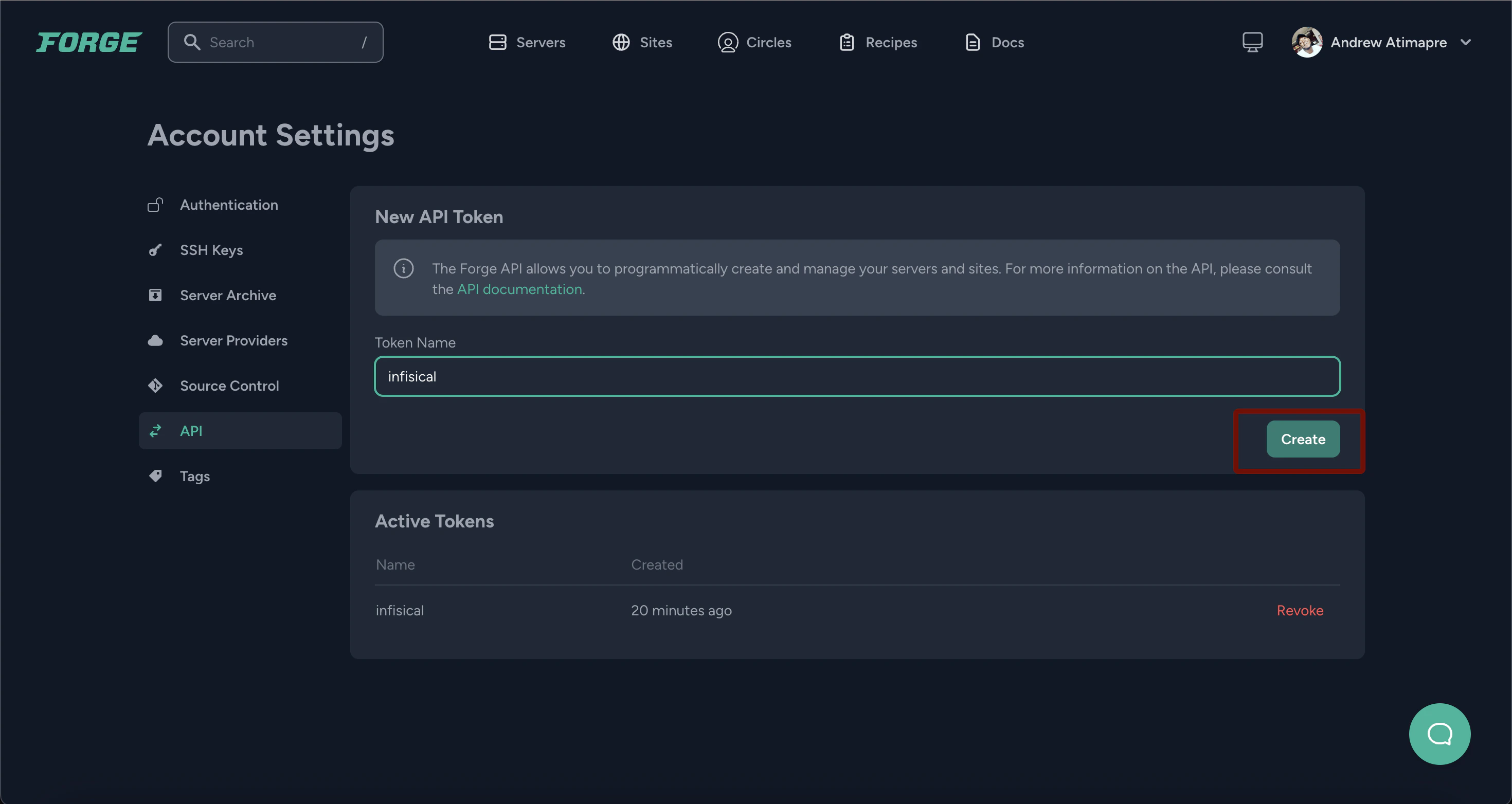This screenshot has height=804, width=1512.
Task: Click the SSH Keys key icon
Action: [x=155, y=250]
